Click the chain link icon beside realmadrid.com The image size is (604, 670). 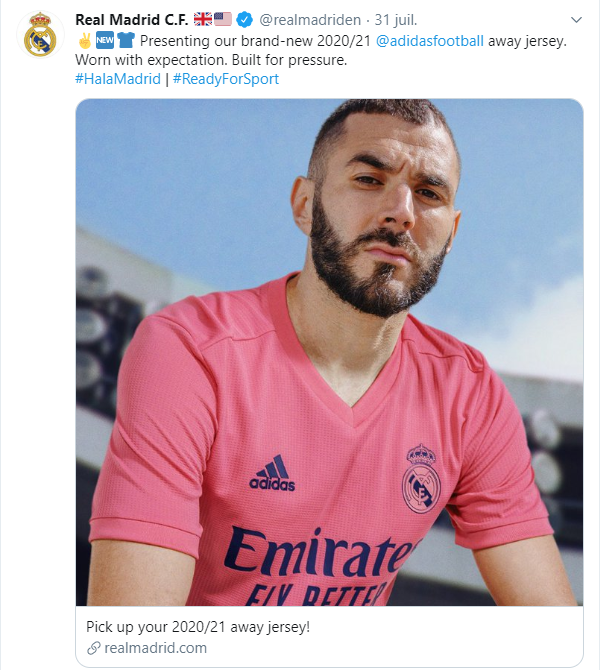[94, 648]
